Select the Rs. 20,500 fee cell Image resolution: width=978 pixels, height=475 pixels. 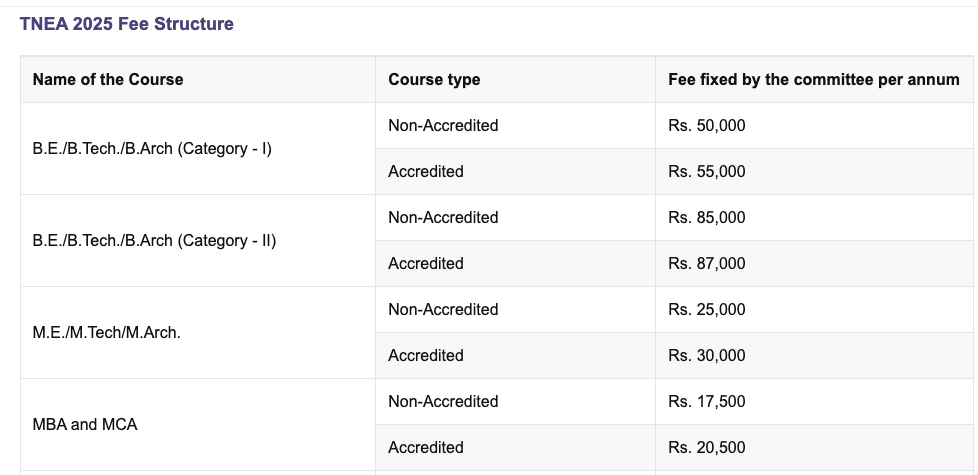(707, 448)
